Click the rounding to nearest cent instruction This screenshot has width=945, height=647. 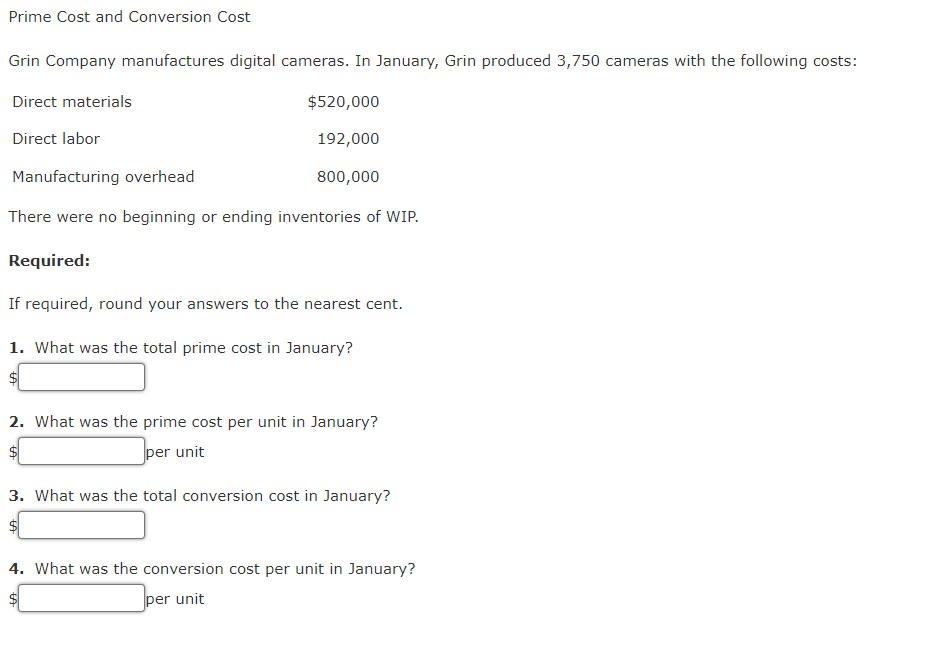point(206,304)
